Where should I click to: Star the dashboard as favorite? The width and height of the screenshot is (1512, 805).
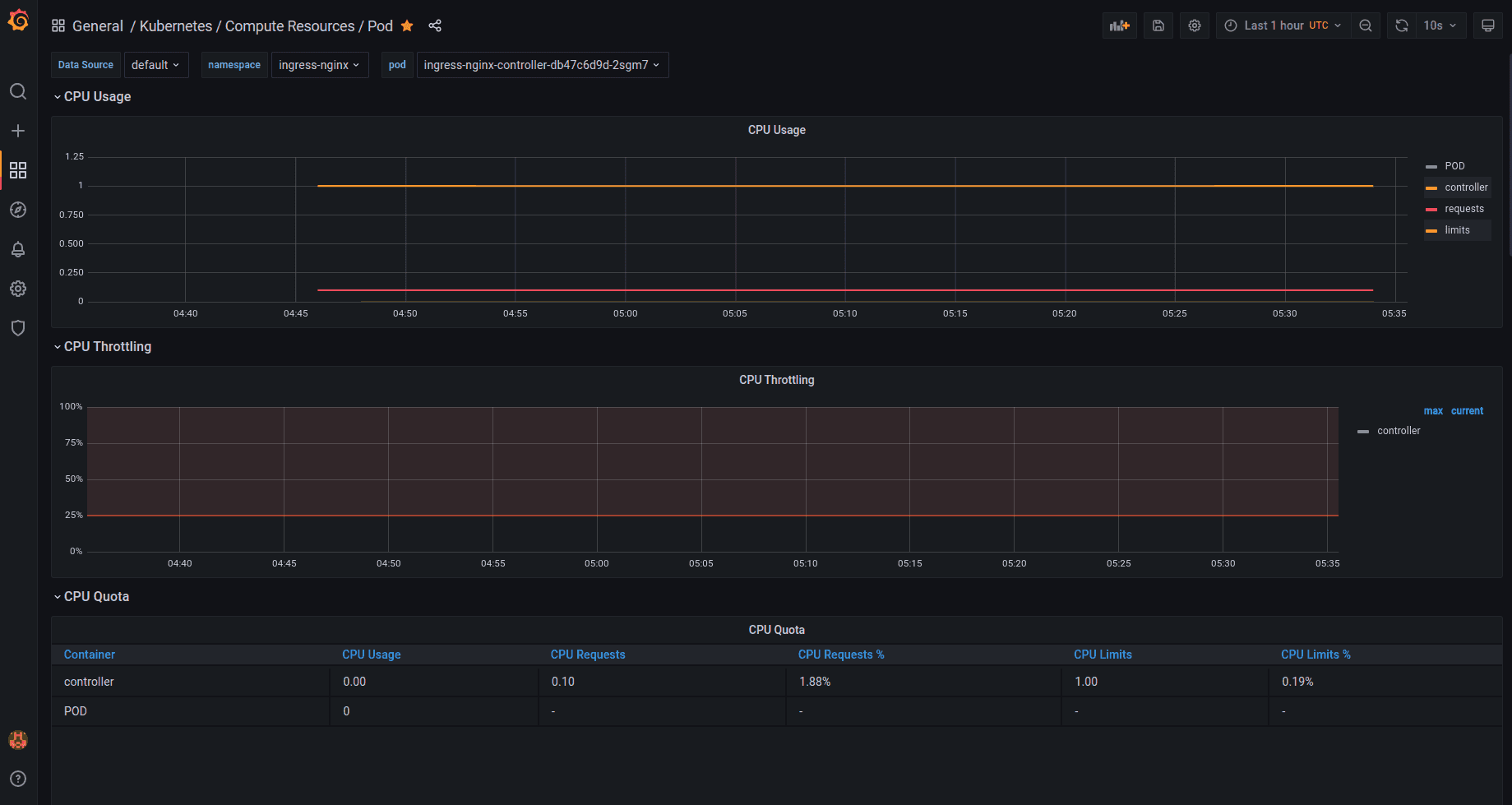point(407,25)
